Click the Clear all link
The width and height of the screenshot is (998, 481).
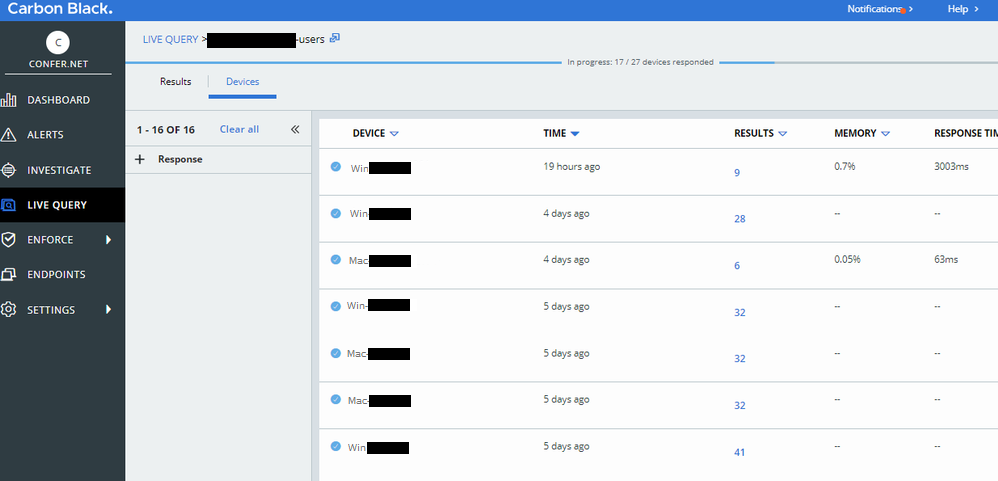click(239, 129)
